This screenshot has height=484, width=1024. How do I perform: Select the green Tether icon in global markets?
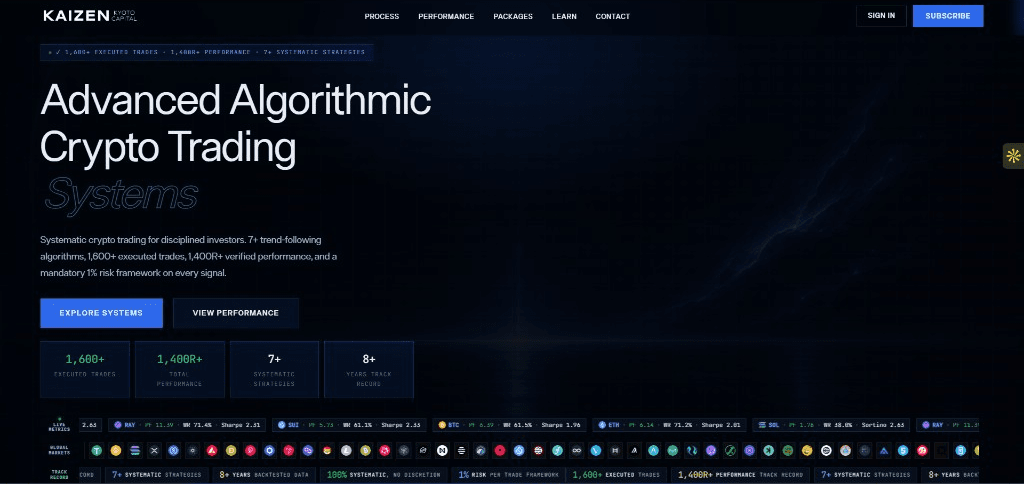[97, 450]
